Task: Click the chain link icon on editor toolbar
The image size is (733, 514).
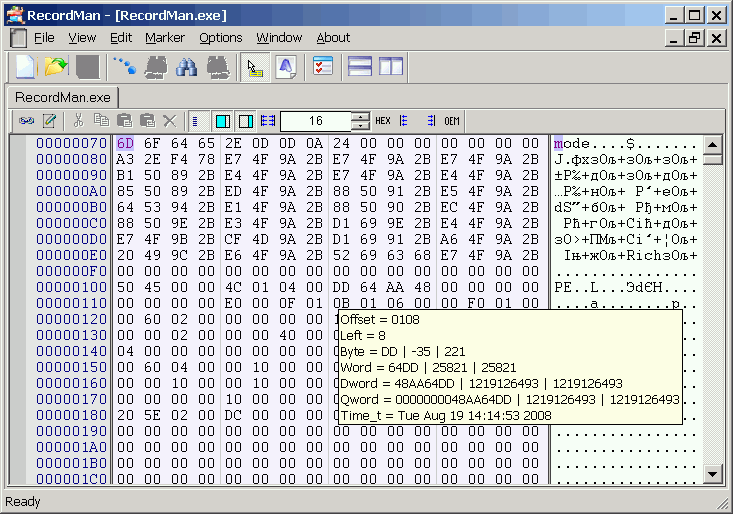Action: pyautogui.click(x=27, y=121)
